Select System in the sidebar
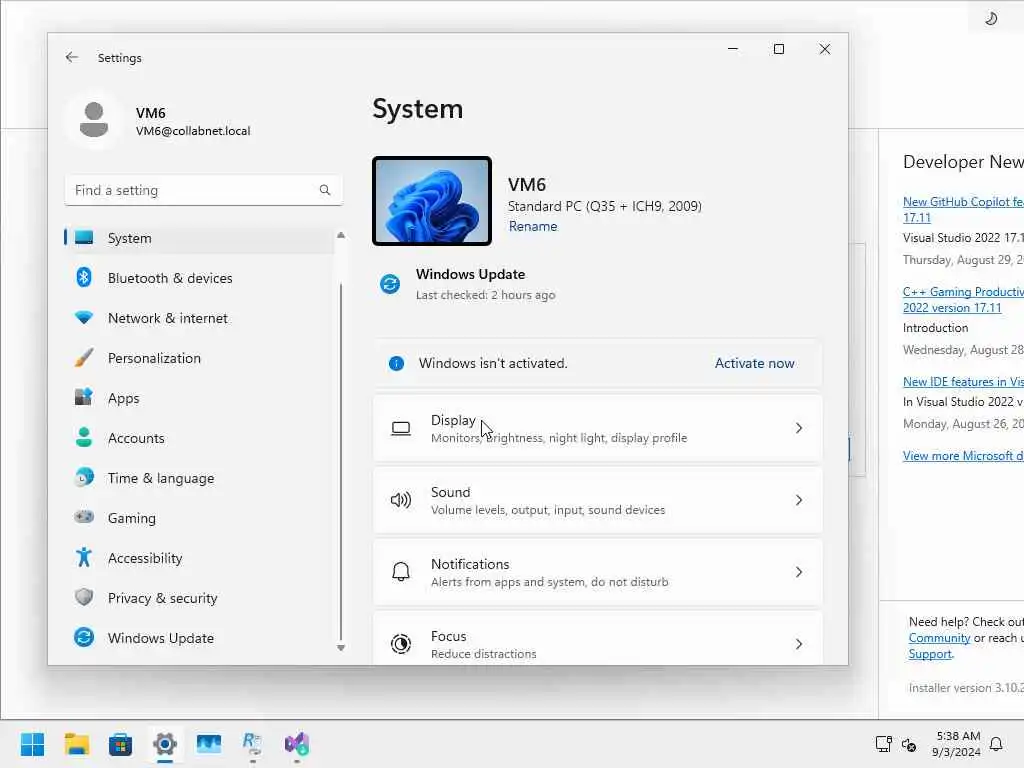This screenshot has height=768, width=1024. click(x=199, y=238)
